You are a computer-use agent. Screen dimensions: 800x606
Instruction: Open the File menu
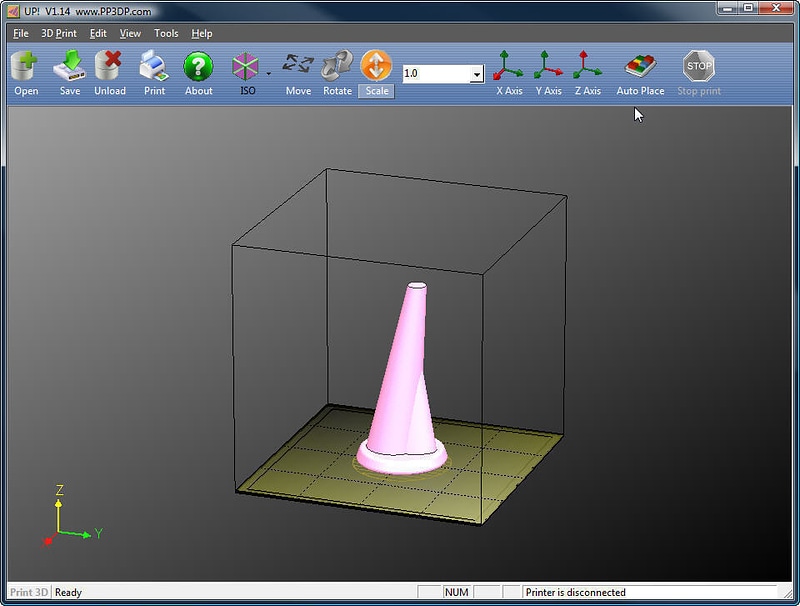(20, 34)
